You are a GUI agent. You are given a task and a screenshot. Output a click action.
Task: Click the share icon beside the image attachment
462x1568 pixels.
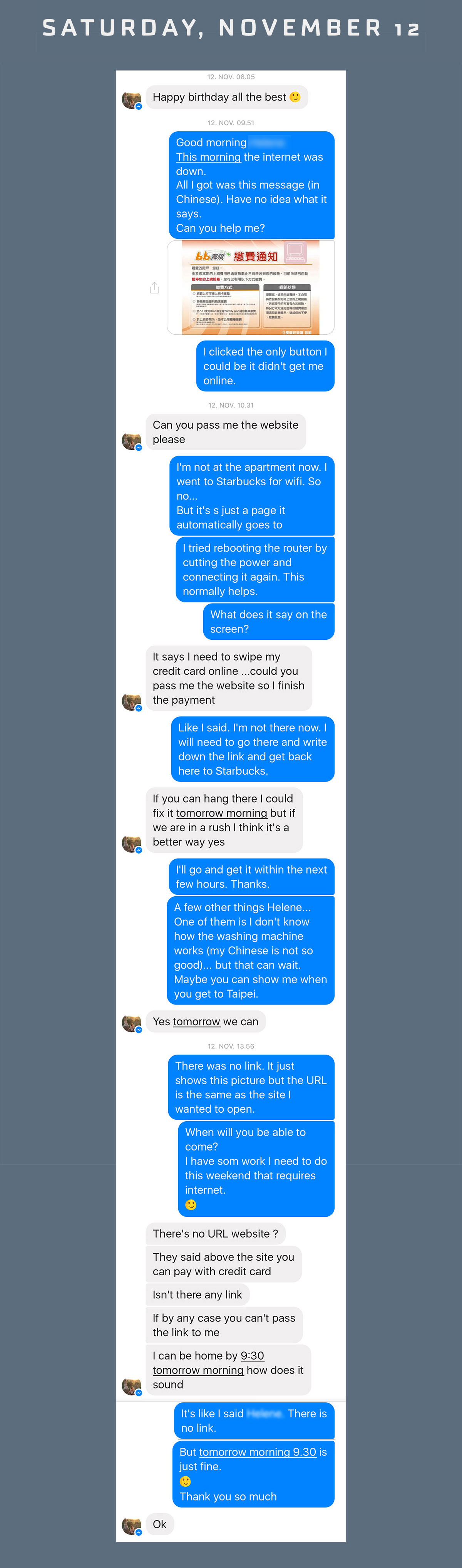(155, 287)
